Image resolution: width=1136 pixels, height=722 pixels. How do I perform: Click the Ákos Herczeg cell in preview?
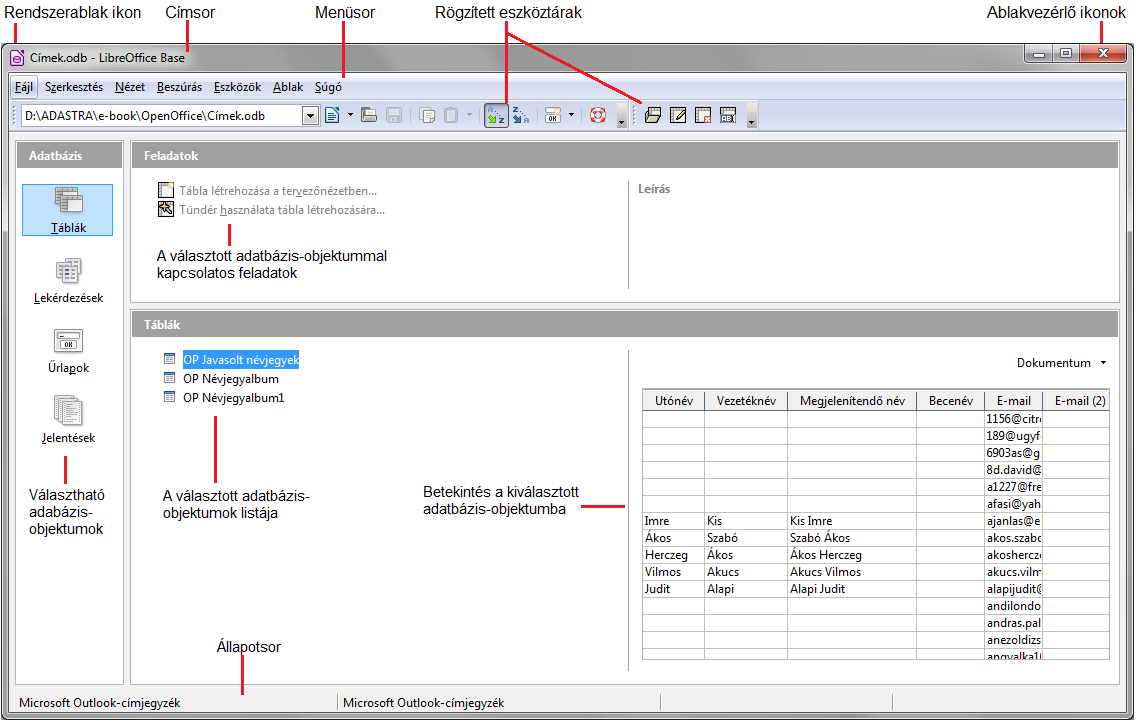click(852, 555)
